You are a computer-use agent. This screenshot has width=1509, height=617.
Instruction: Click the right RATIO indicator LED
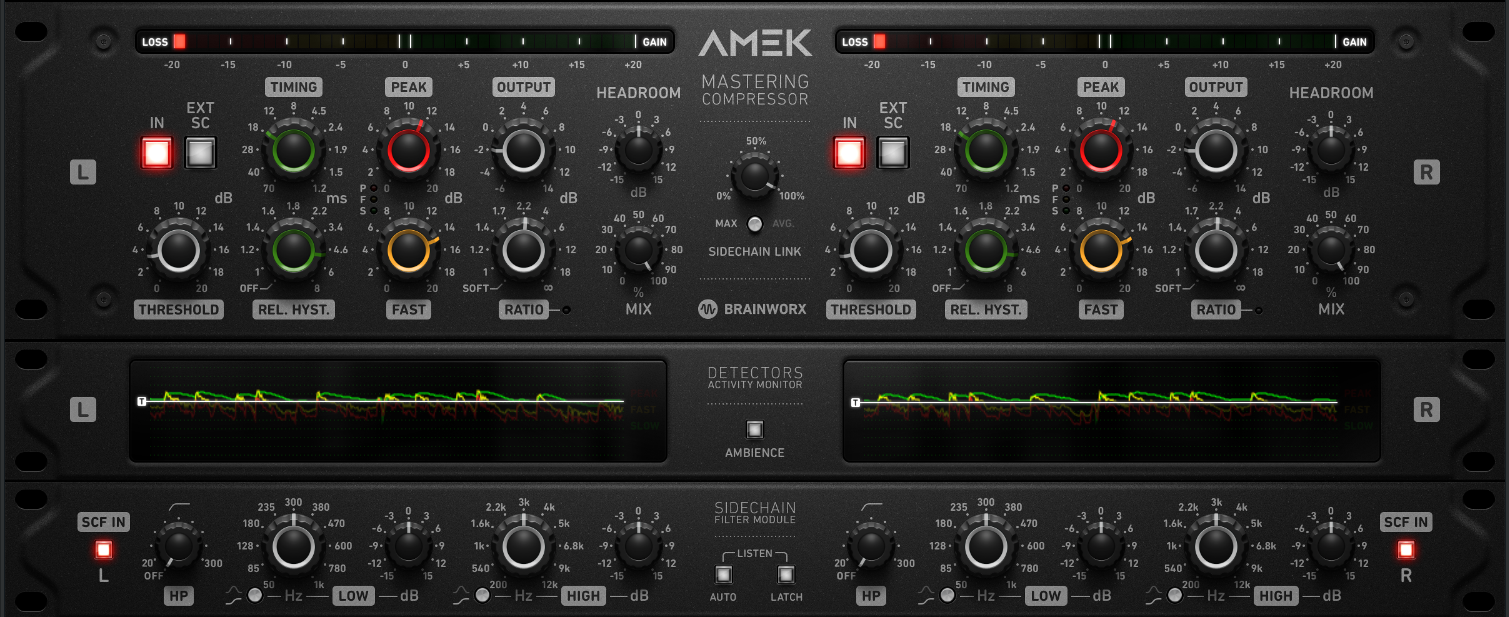(x=1259, y=310)
